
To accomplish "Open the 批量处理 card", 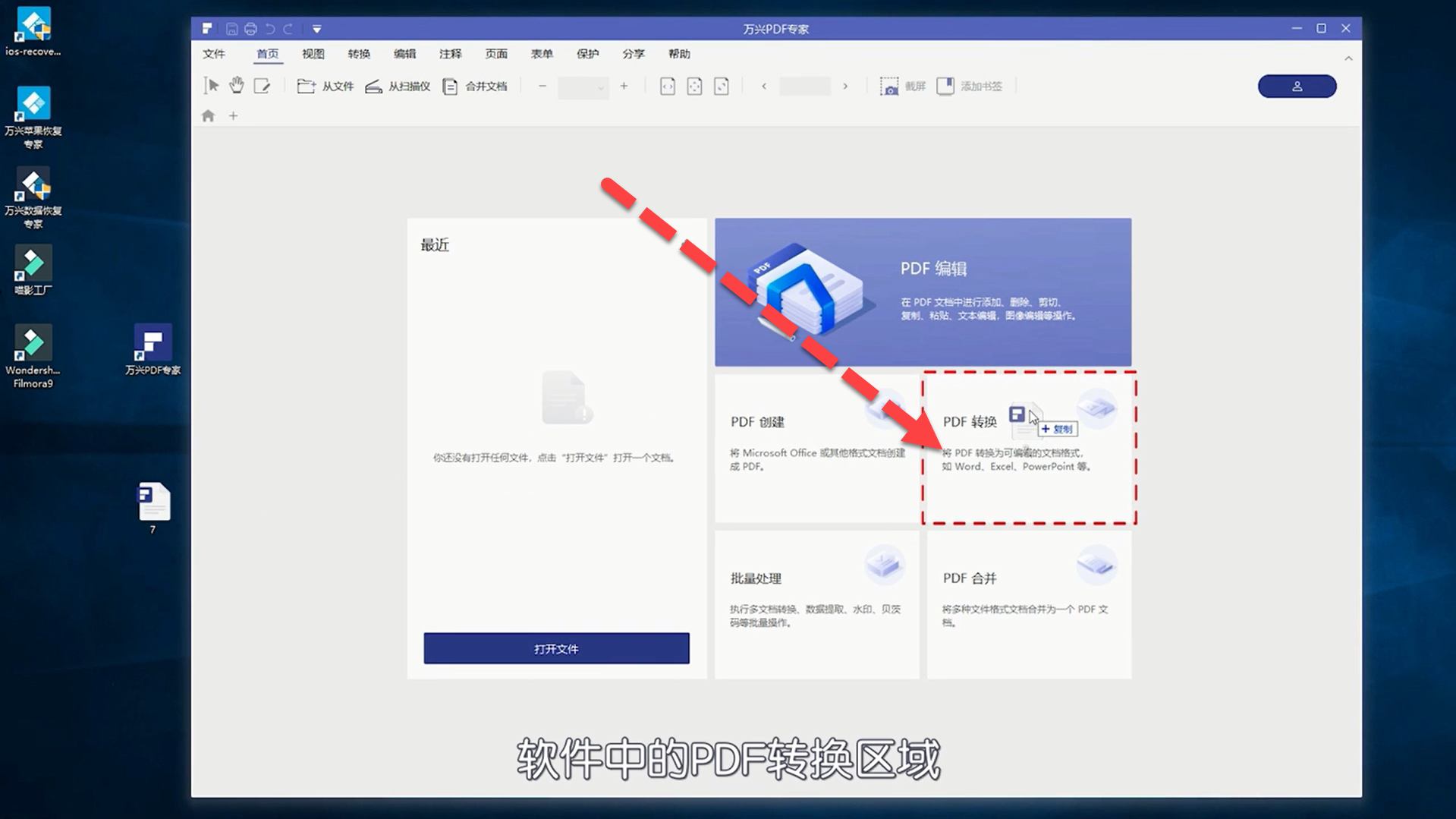I will (817, 605).
